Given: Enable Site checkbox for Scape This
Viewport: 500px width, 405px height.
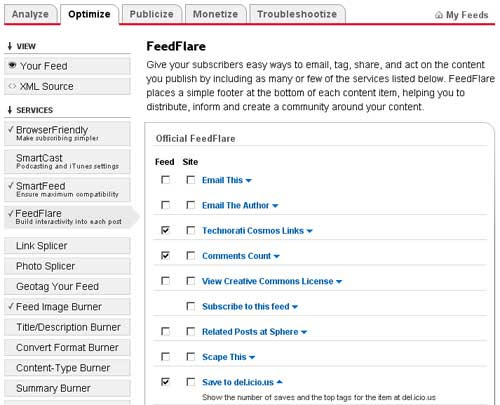Looking at the screenshot, I should tap(191, 357).
